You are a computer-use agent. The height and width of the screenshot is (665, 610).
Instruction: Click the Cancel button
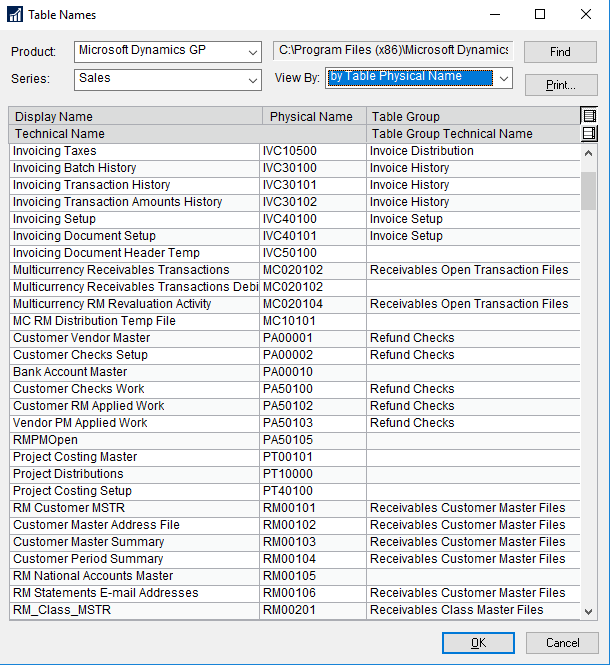click(x=563, y=642)
